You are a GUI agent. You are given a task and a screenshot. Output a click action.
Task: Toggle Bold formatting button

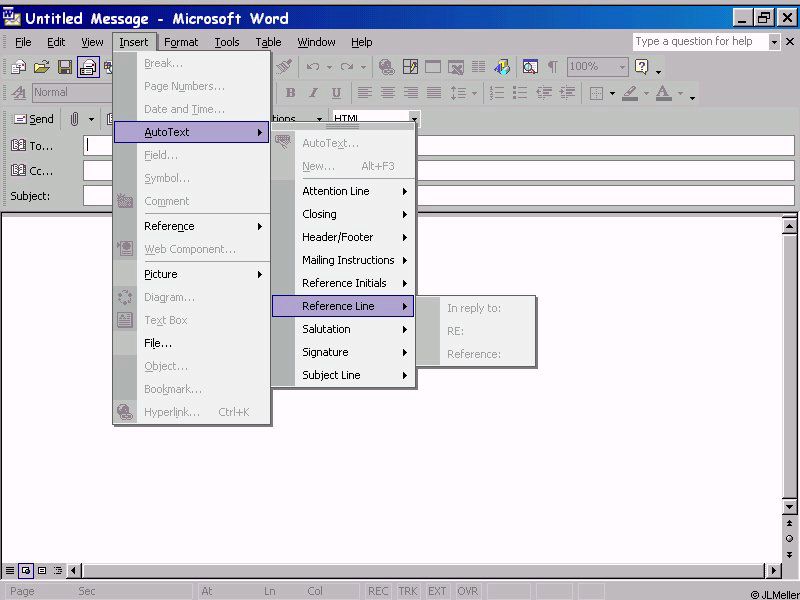(290, 93)
